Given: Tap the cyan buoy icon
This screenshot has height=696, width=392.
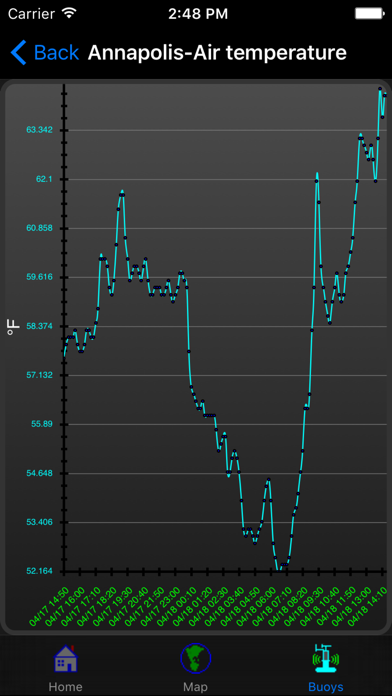Looking at the screenshot, I should [x=325, y=658].
